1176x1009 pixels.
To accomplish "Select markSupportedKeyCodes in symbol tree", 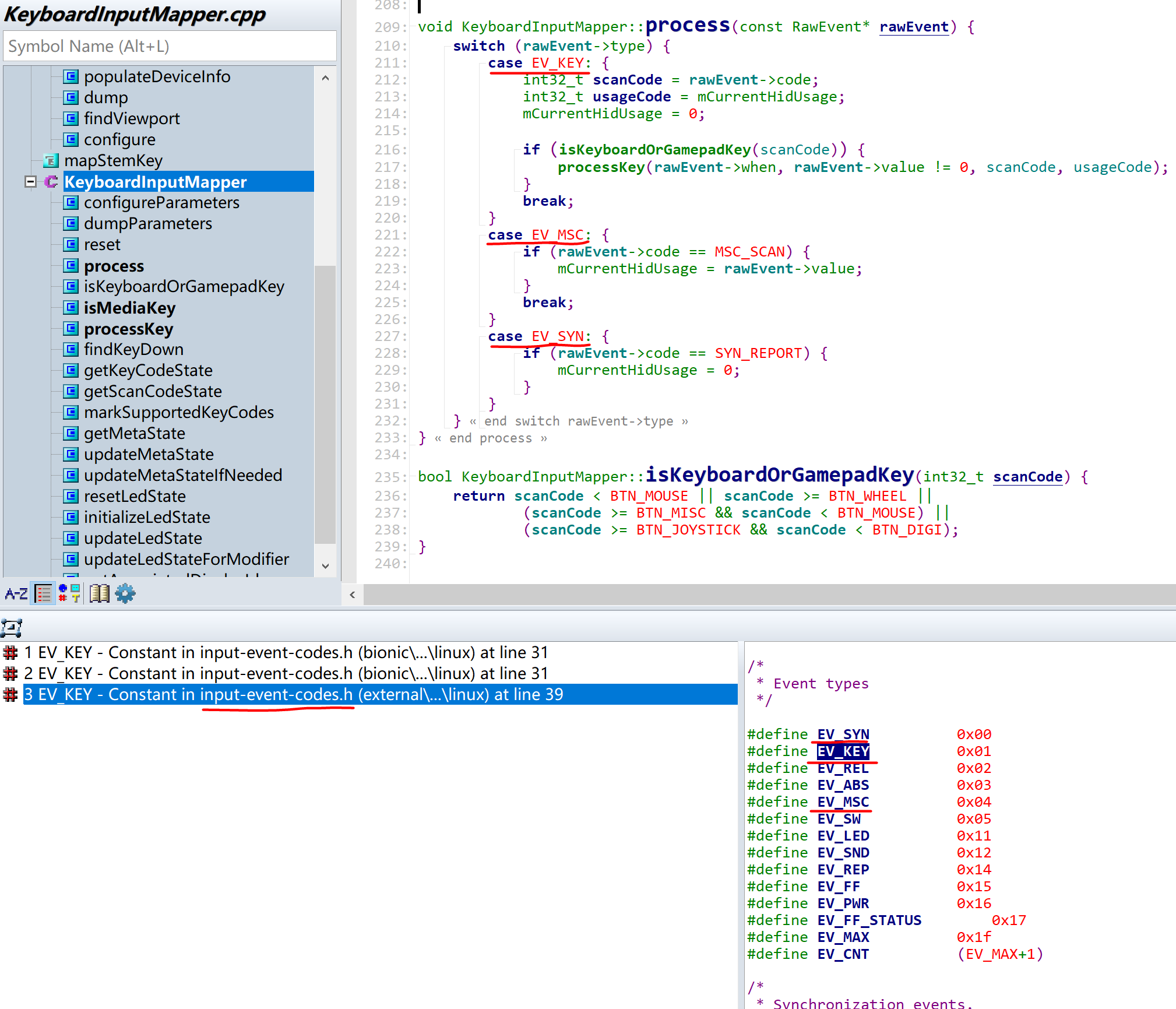I will tap(179, 412).
